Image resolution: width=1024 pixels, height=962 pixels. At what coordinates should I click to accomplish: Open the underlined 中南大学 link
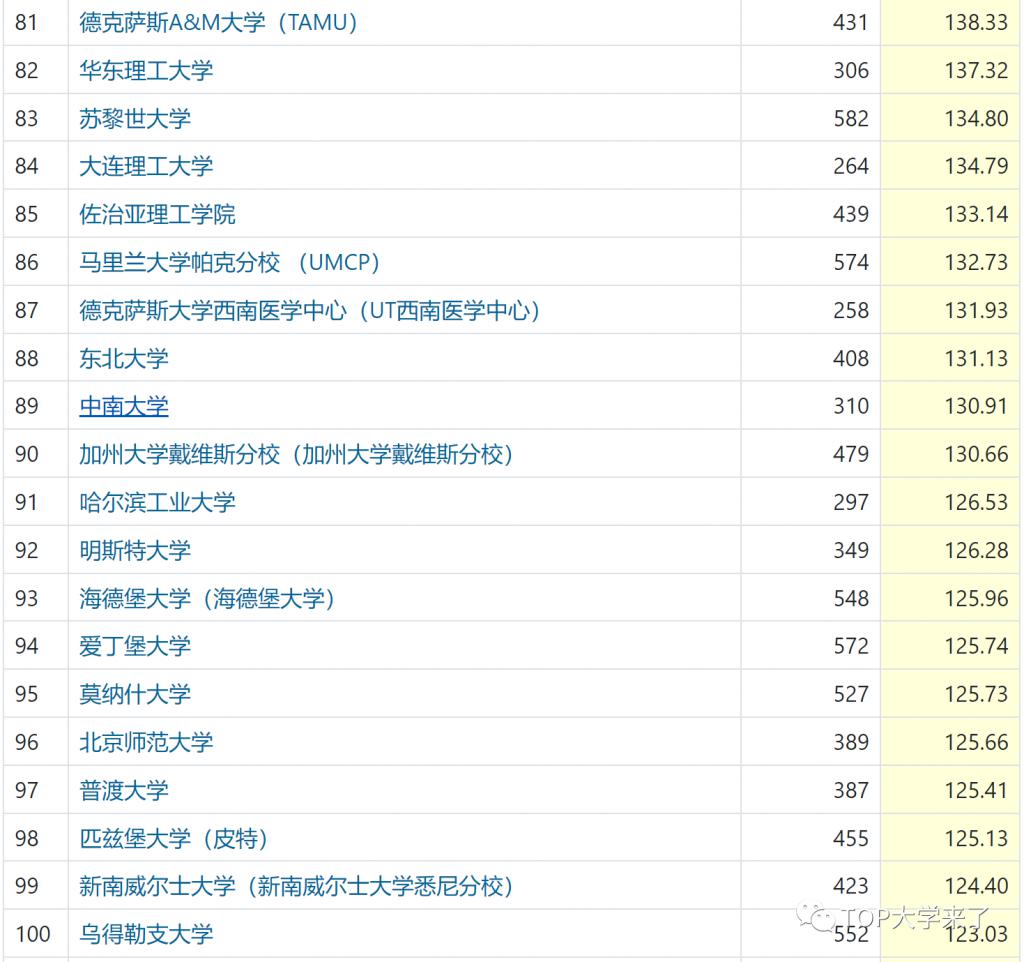(124, 406)
